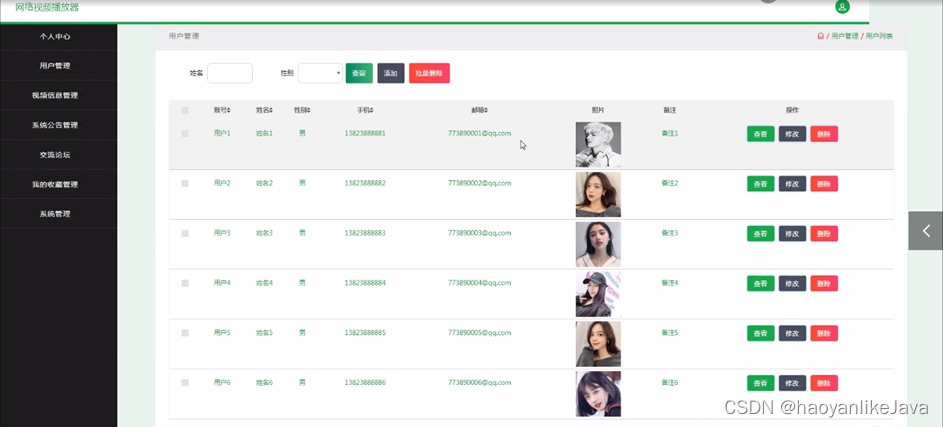Click the photo thumbnail of 用户4
Image resolution: width=943 pixels, height=427 pixels.
(x=598, y=294)
